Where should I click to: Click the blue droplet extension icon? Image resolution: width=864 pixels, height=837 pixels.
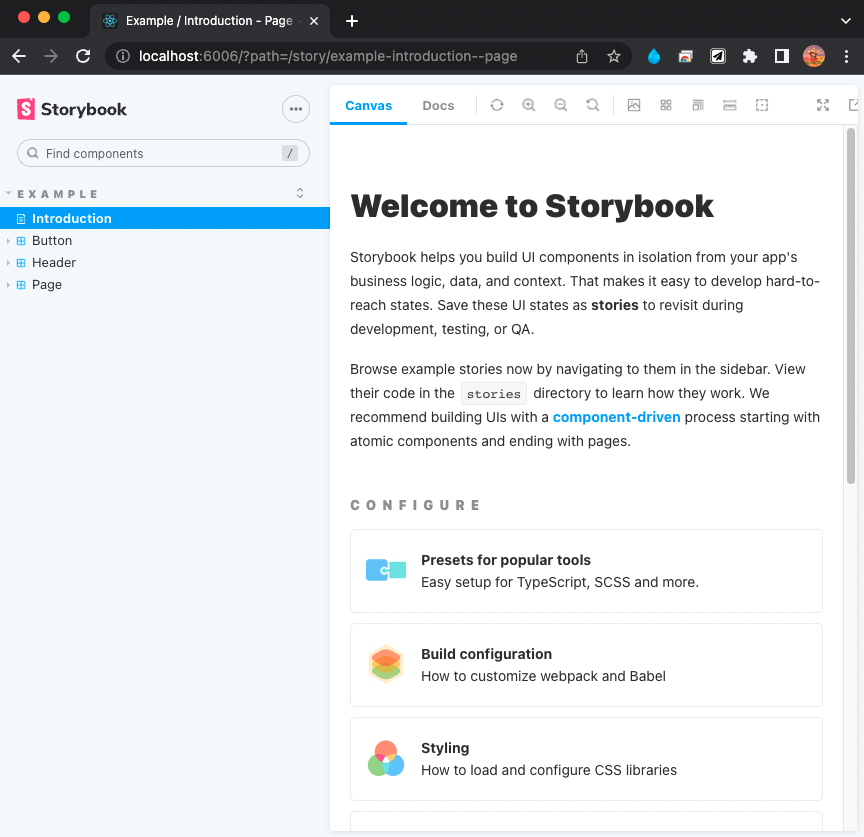[654, 56]
